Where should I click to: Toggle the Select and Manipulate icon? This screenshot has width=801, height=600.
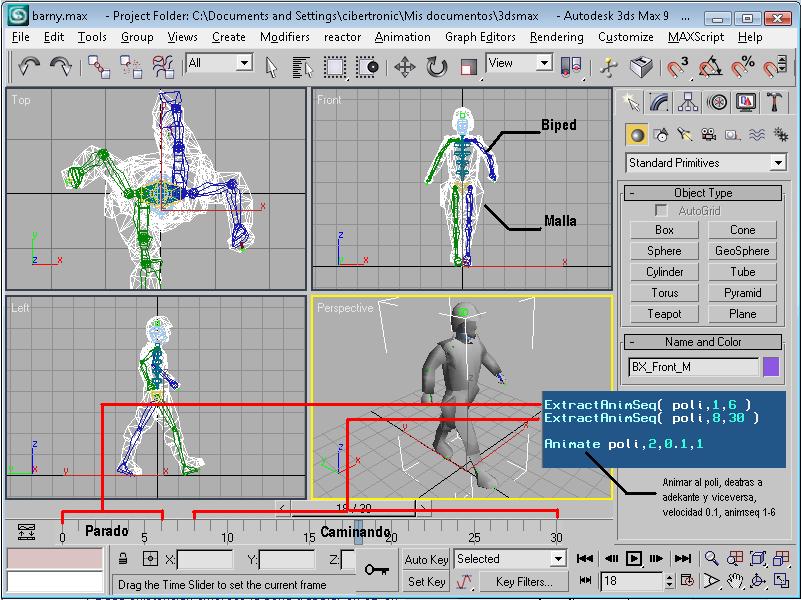point(609,67)
